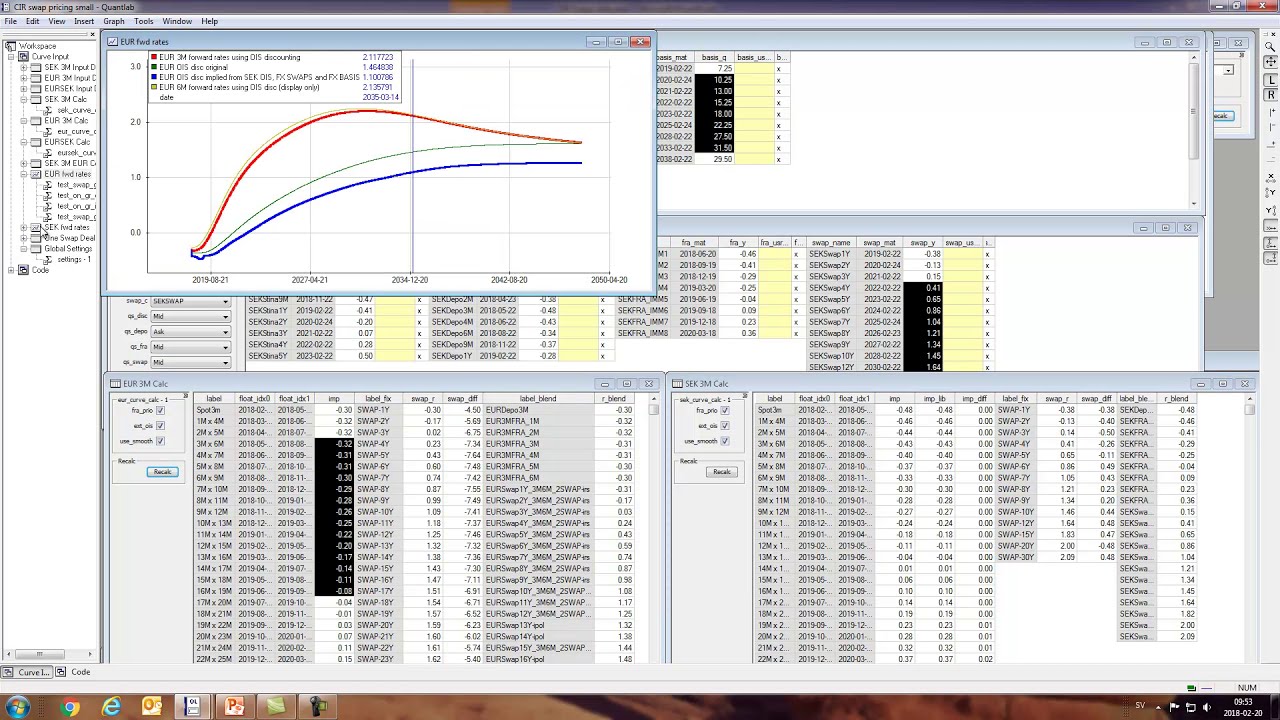
Task: Click Recalc button in EUR 3M Calc
Action: pos(162,472)
